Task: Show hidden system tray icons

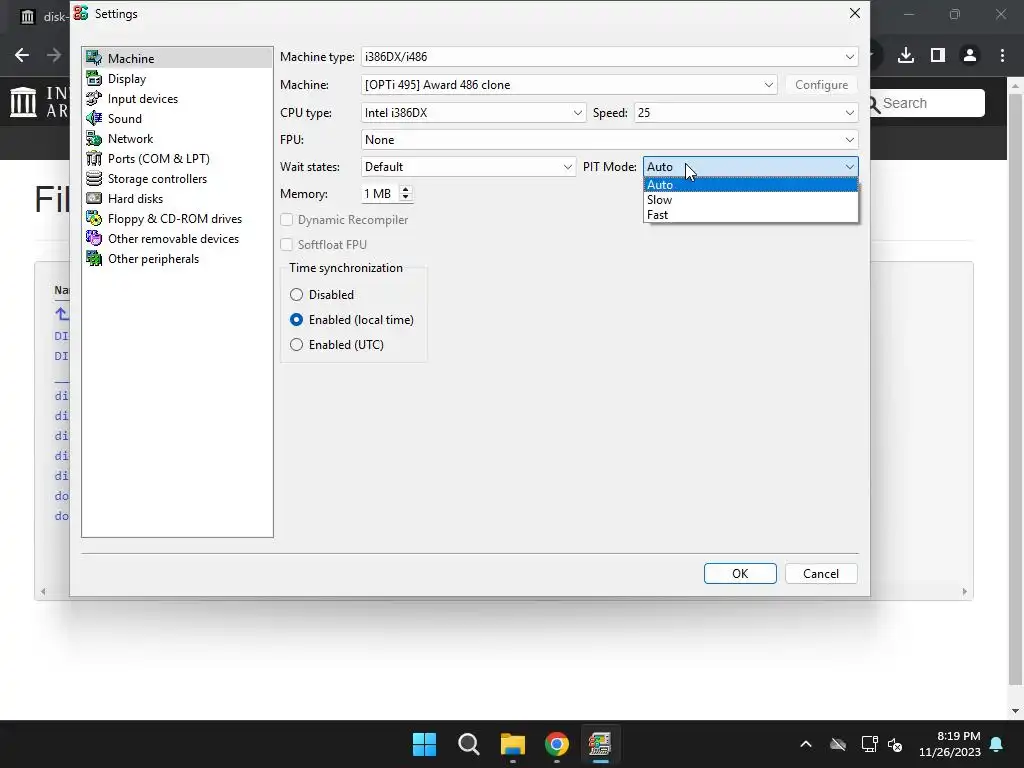Action: (x=806, y=744)
